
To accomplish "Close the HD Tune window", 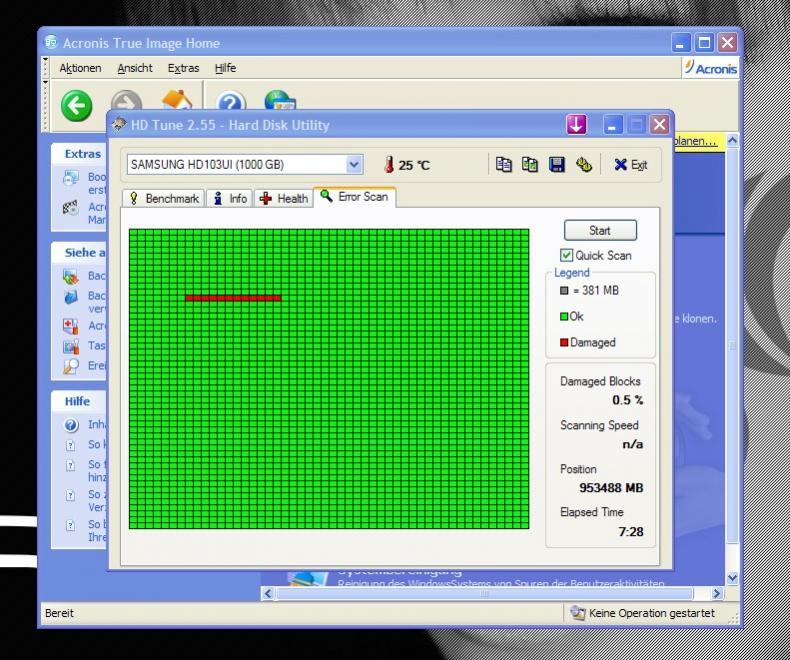I will point(659,125).
